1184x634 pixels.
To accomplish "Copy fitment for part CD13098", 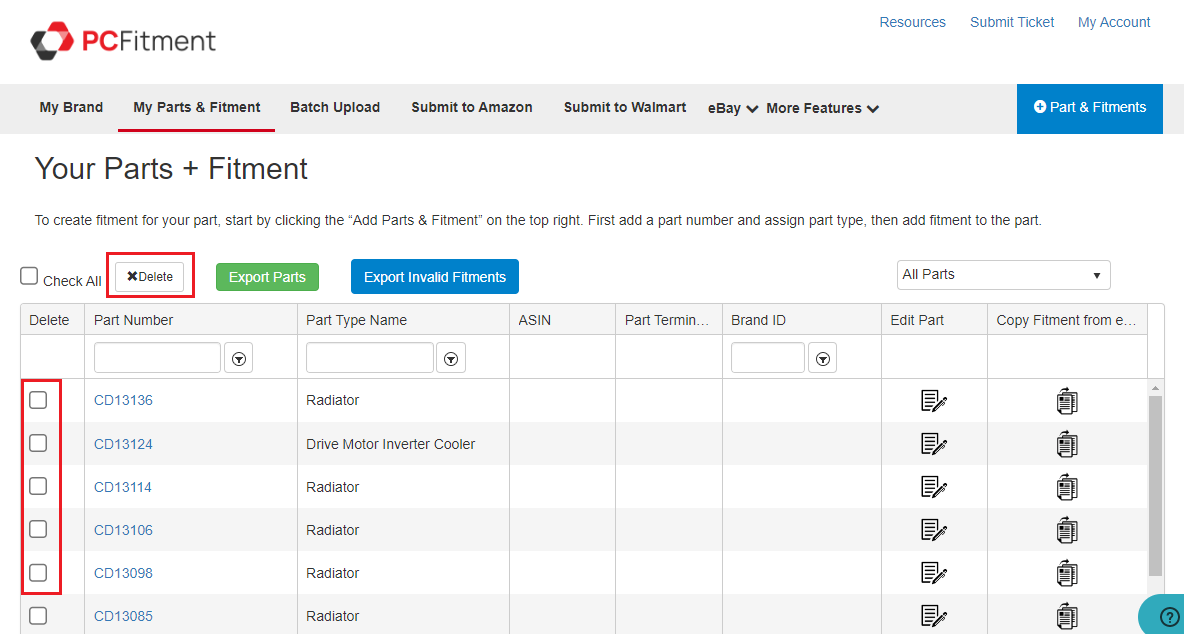I will (1067, 573).
